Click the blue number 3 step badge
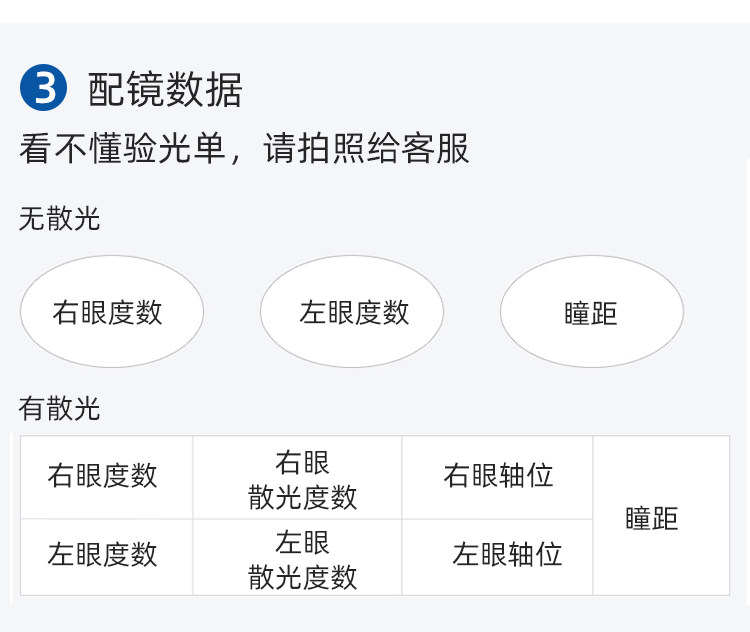Screen dimensions: 750x632 (43, 89)
